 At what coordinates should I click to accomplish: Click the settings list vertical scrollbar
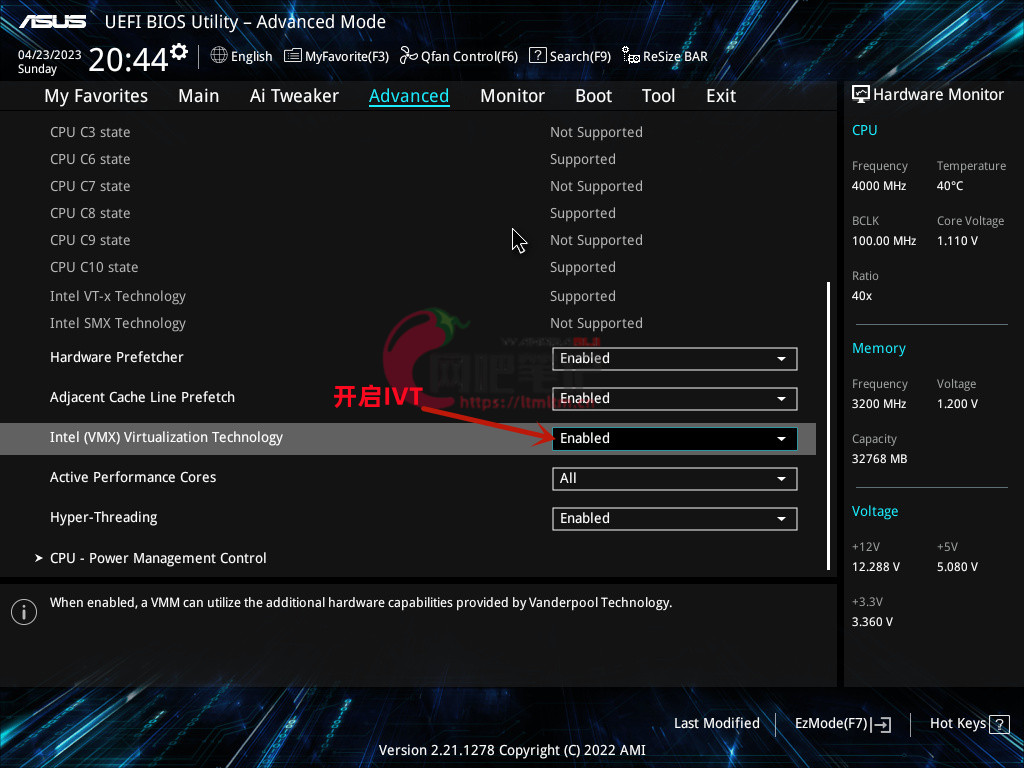(x=828, y=426)
